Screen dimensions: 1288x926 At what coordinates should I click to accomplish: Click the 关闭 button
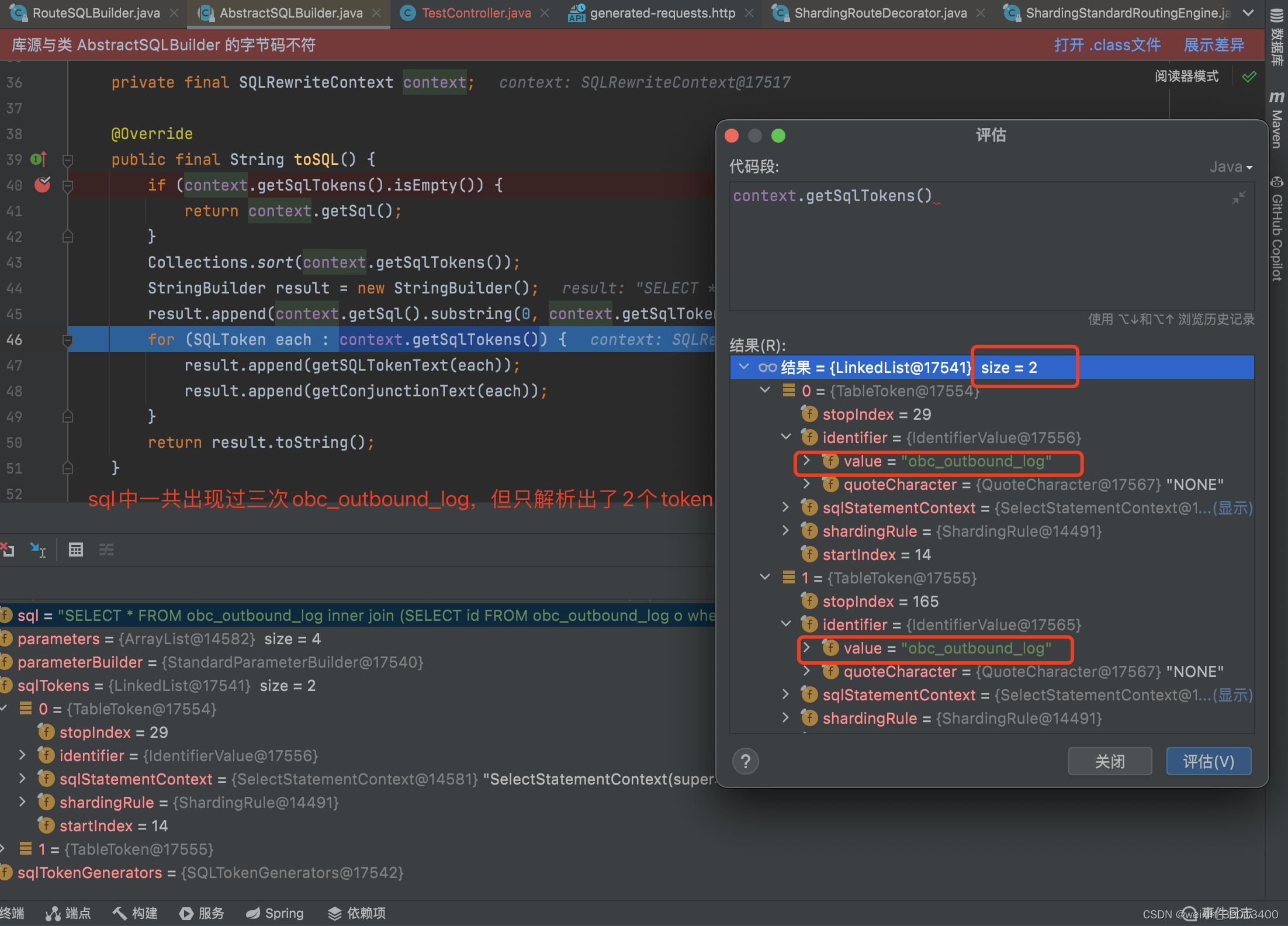coord(1110,761)
